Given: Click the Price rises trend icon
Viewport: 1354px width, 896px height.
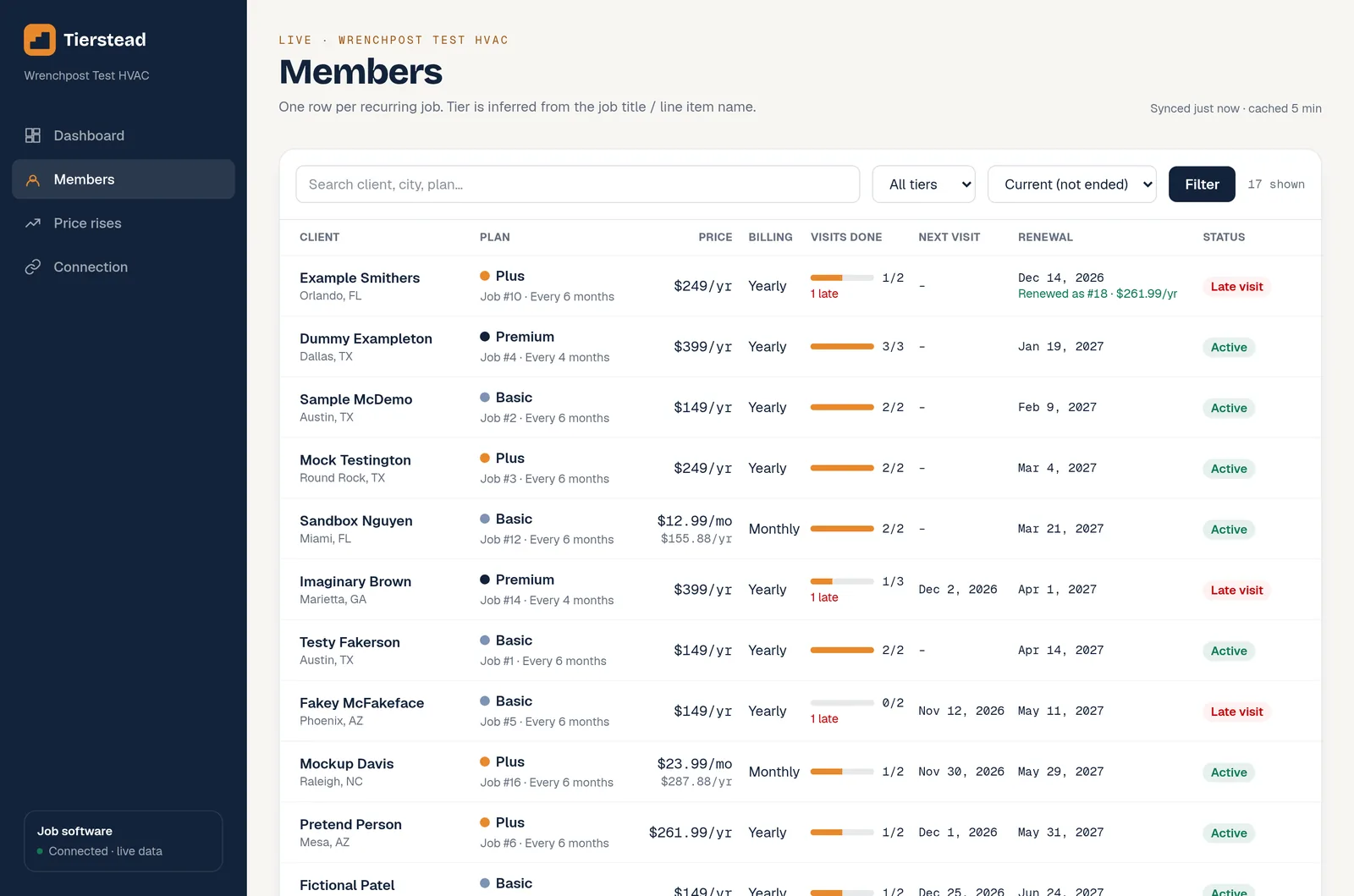Looking at the screenshot, I should [33, 223].
